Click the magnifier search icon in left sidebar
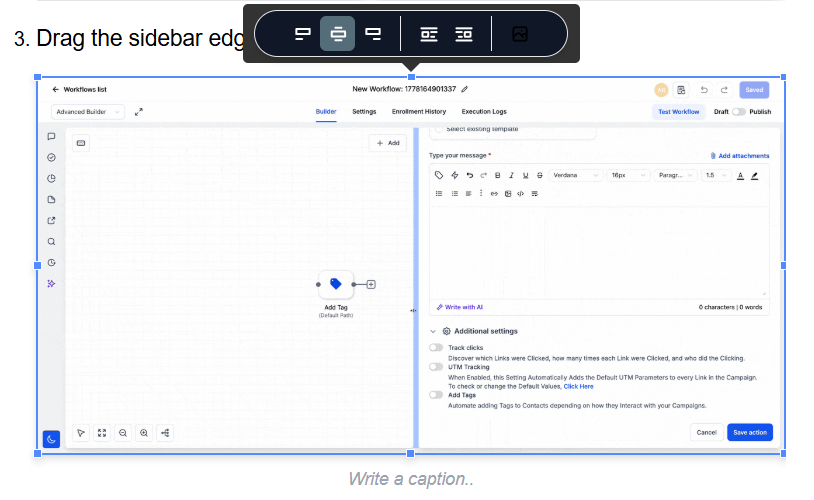This screenshot has height=500, width=814. (x=51, y=241)
